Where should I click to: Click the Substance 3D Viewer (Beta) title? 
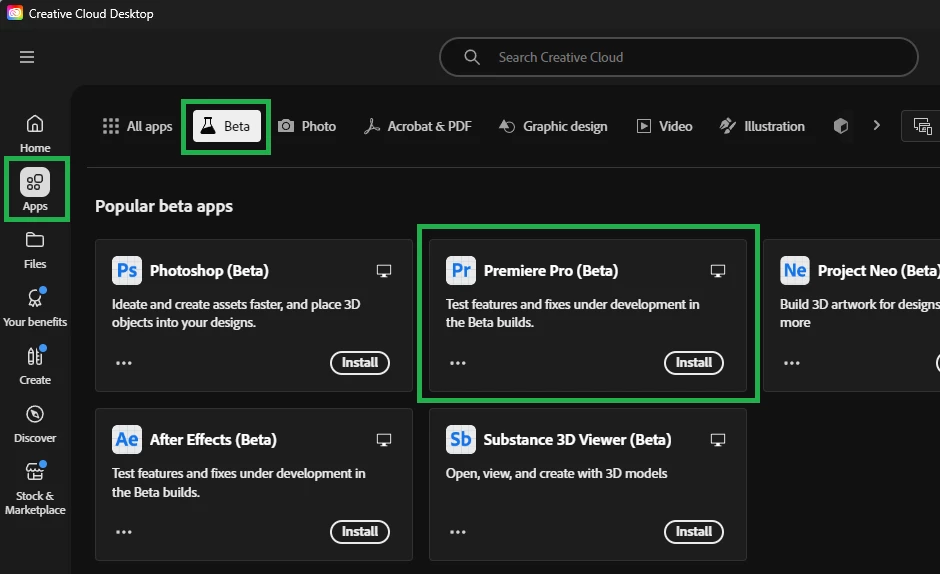click(x=577, y=440)
